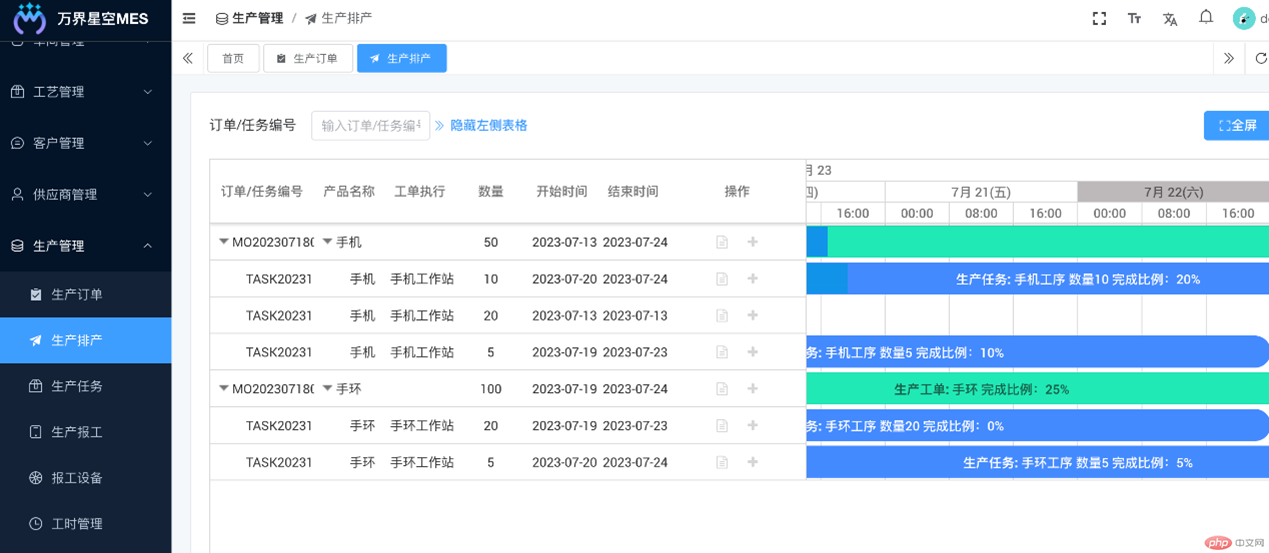Click quantity cell 100 in 手环 row
The image size is (1269, 553).
point(491,389)
